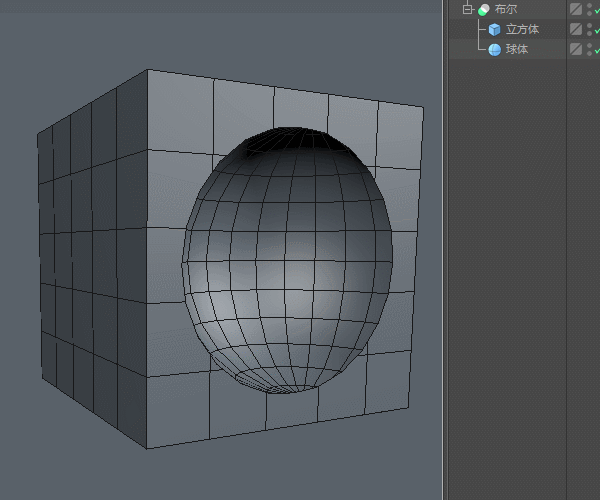Click the sphere mesh in the viewport
Screen dimensions: 600x500
(287, 260)
